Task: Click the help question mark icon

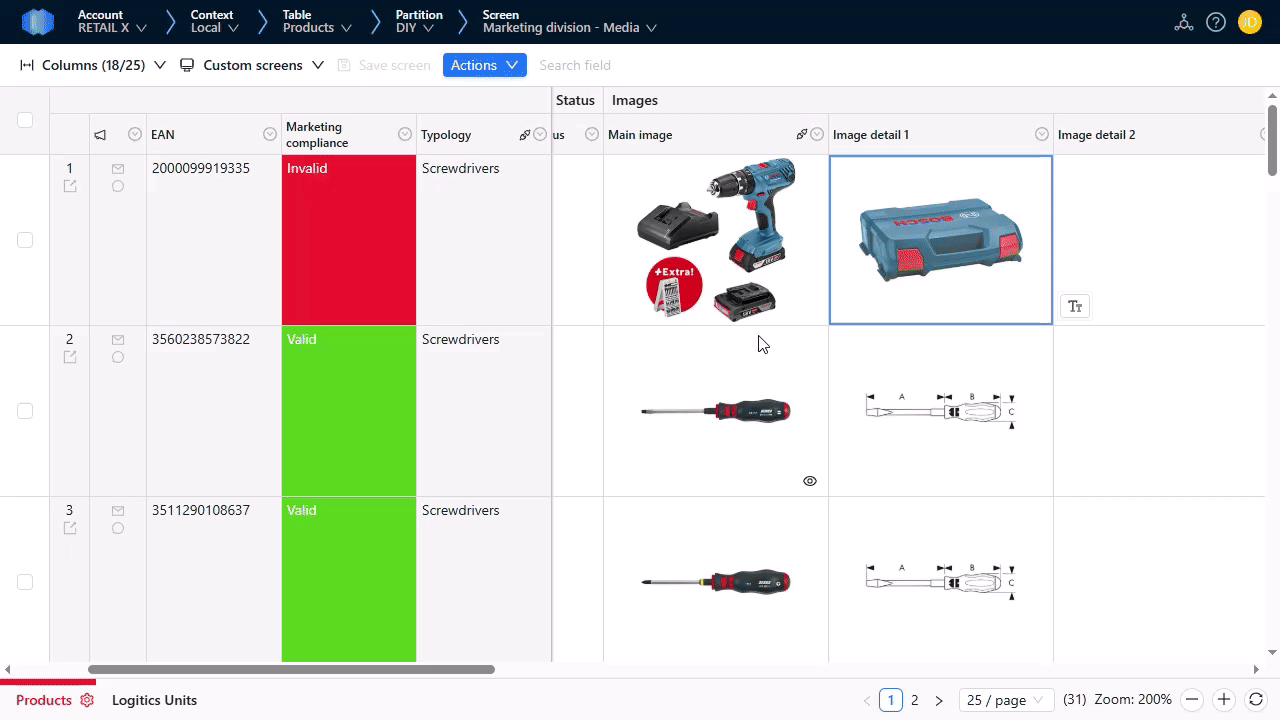Action: coord(1216,22)
